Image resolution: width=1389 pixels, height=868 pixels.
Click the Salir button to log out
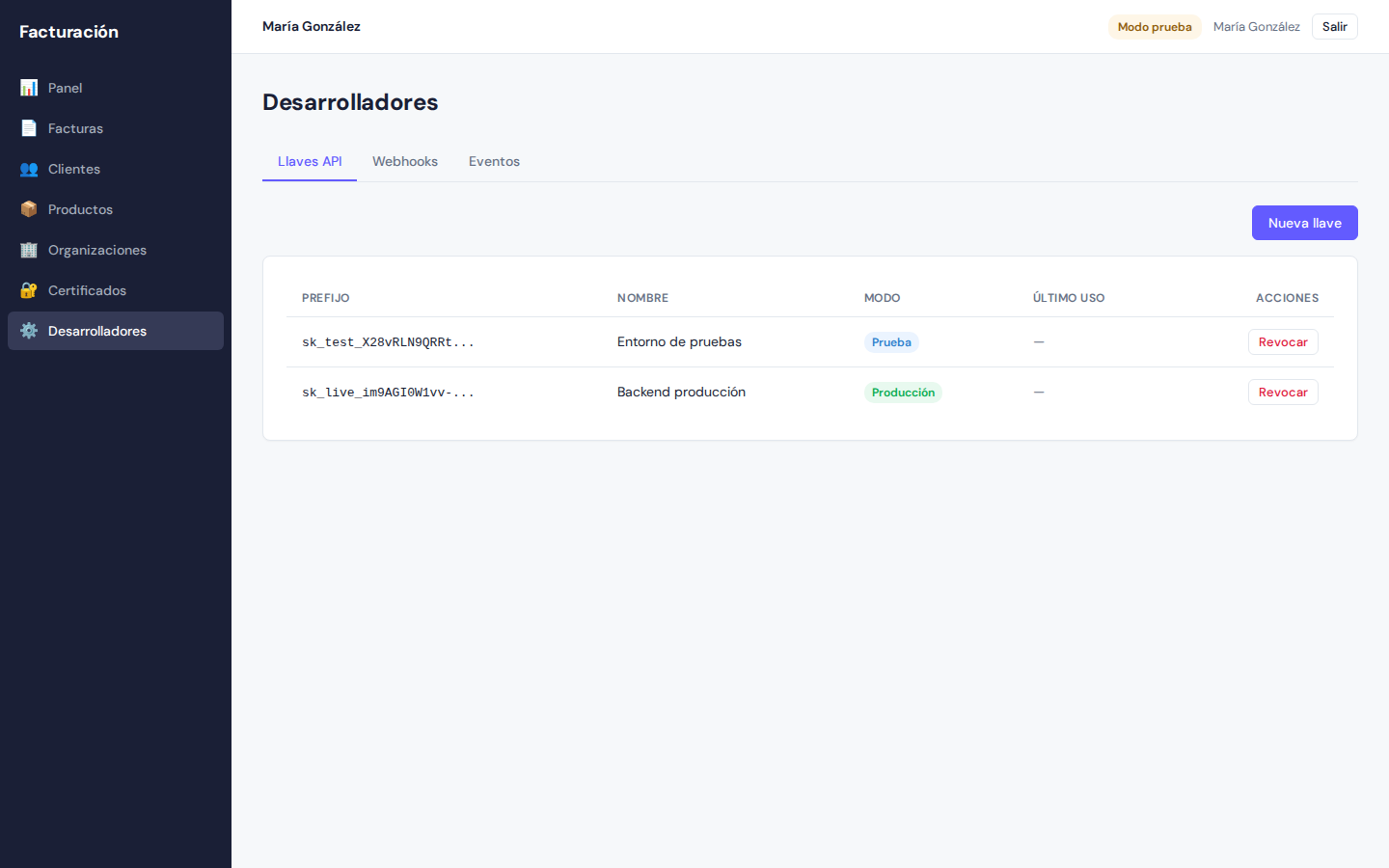coord(1334,26)
